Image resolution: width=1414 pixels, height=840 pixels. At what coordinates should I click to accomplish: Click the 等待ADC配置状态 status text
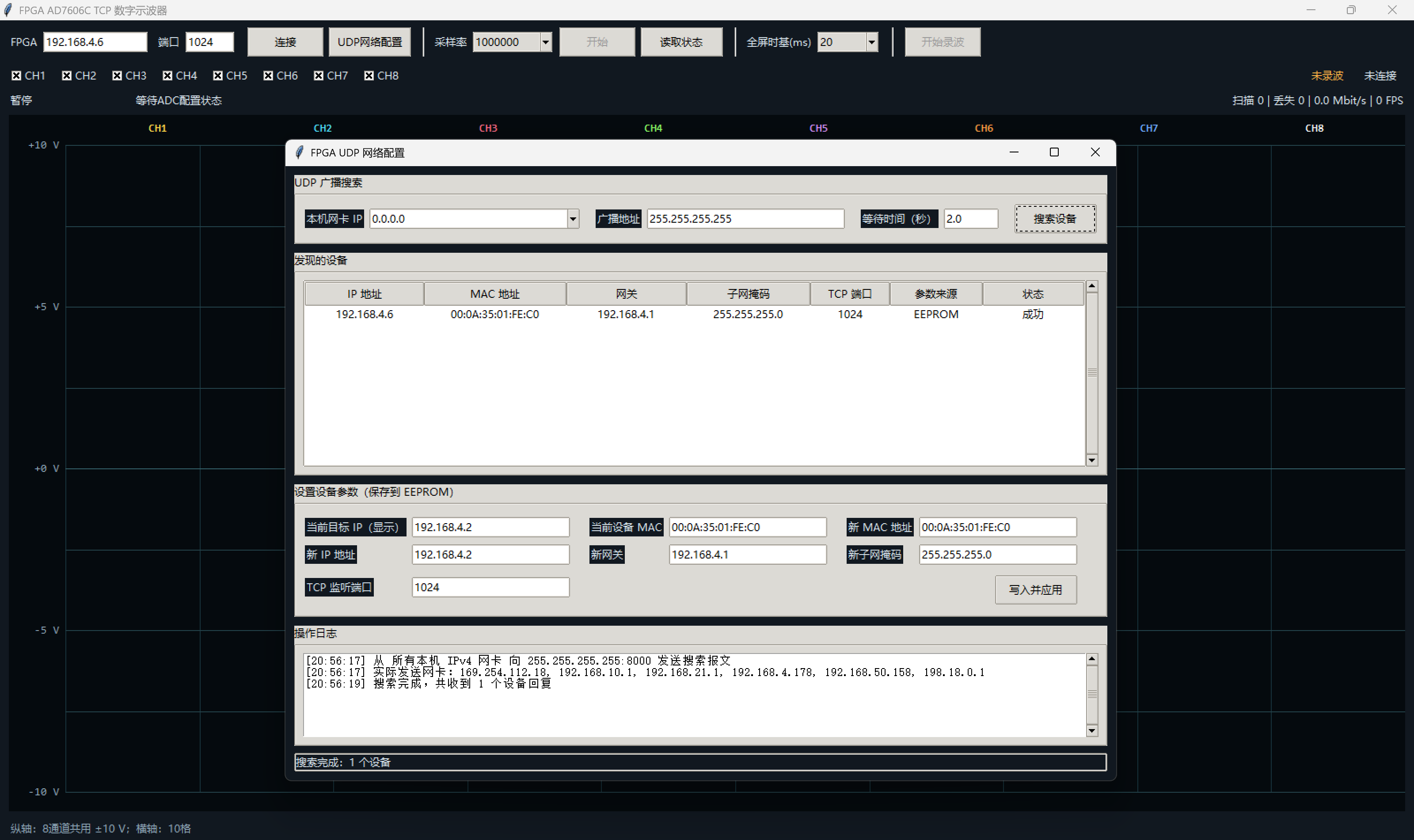pos(179,100)
